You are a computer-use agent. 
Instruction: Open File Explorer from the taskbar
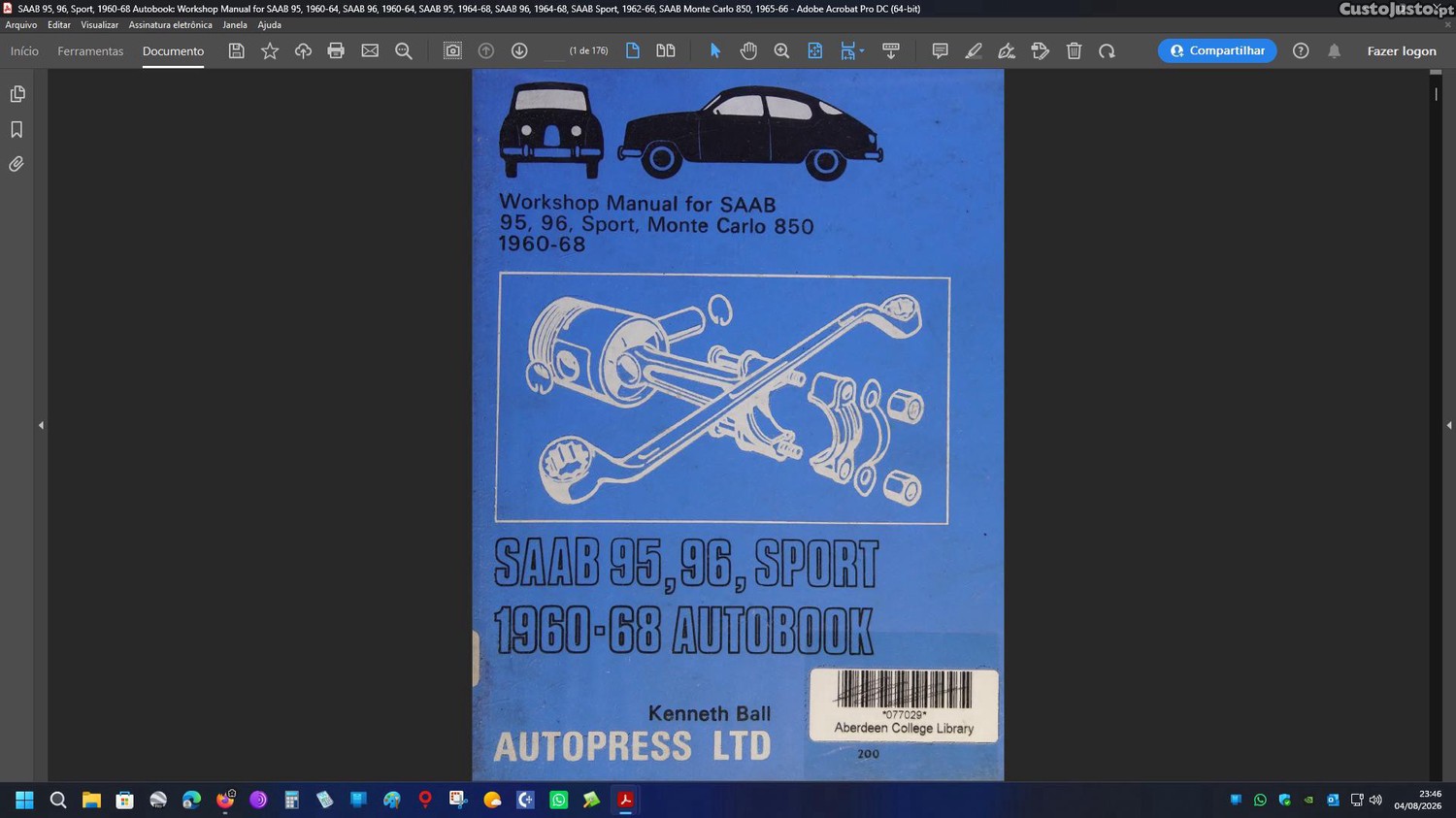[x=91, y=801]
